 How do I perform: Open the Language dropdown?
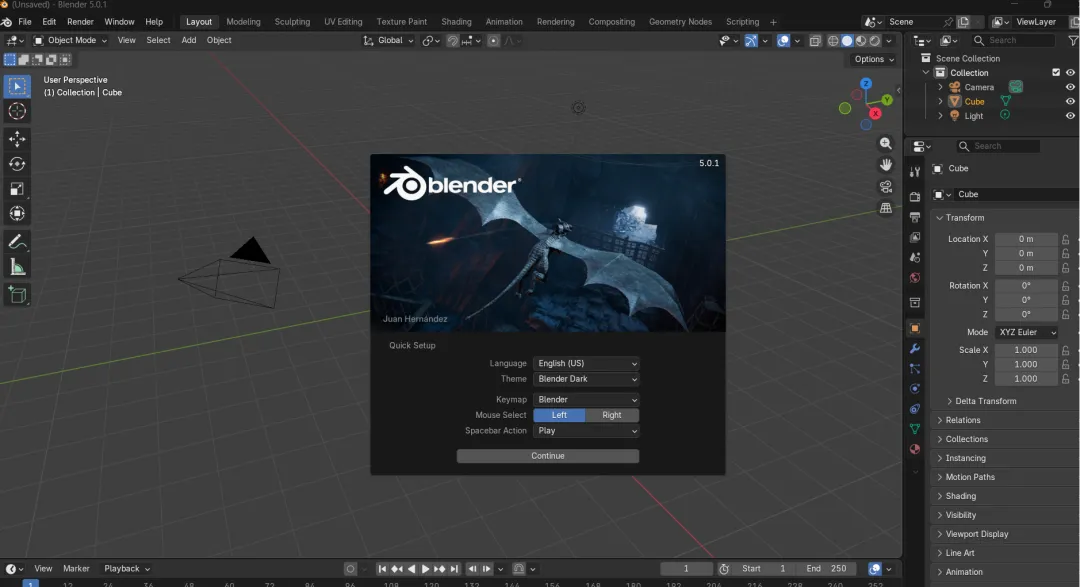pos(586,363)
